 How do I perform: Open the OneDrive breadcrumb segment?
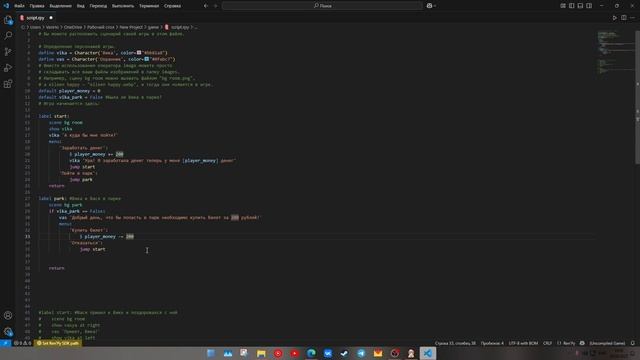coord(73,27)
